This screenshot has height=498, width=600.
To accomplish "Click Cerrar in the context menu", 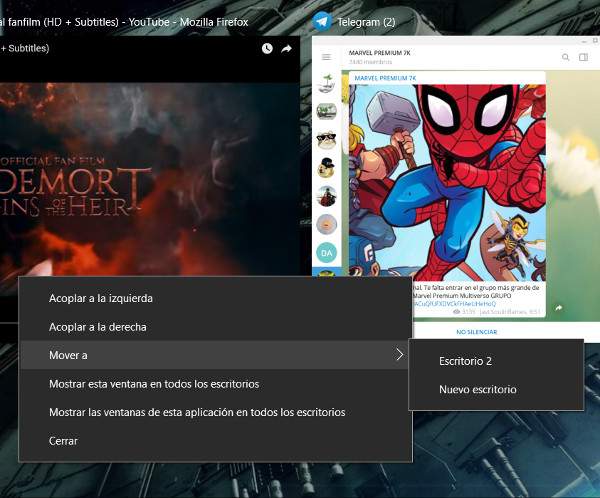I will (x=63, y=441).
